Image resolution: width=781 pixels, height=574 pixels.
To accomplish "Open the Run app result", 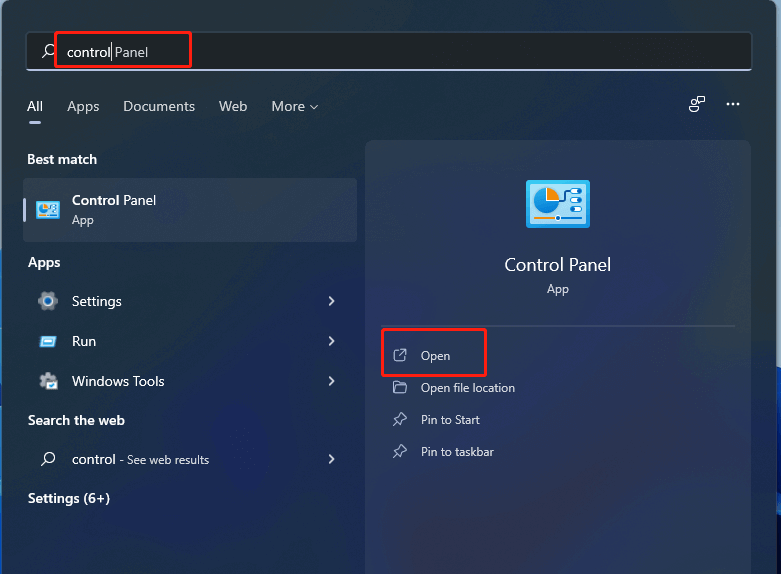I will 190,341.
